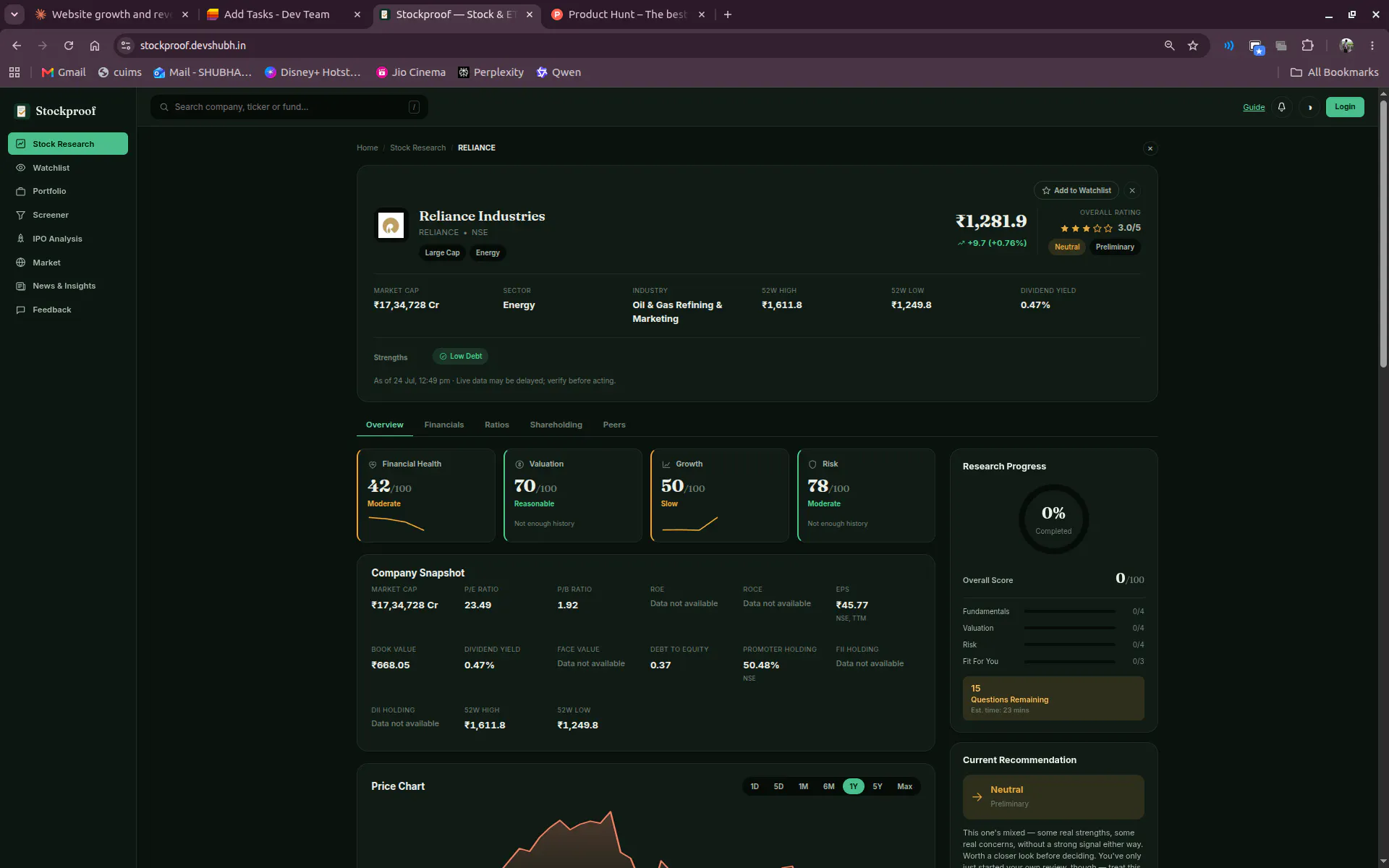Open the Market section
The height and width of the screenshot is (868, 1389).
click(68, 263)
